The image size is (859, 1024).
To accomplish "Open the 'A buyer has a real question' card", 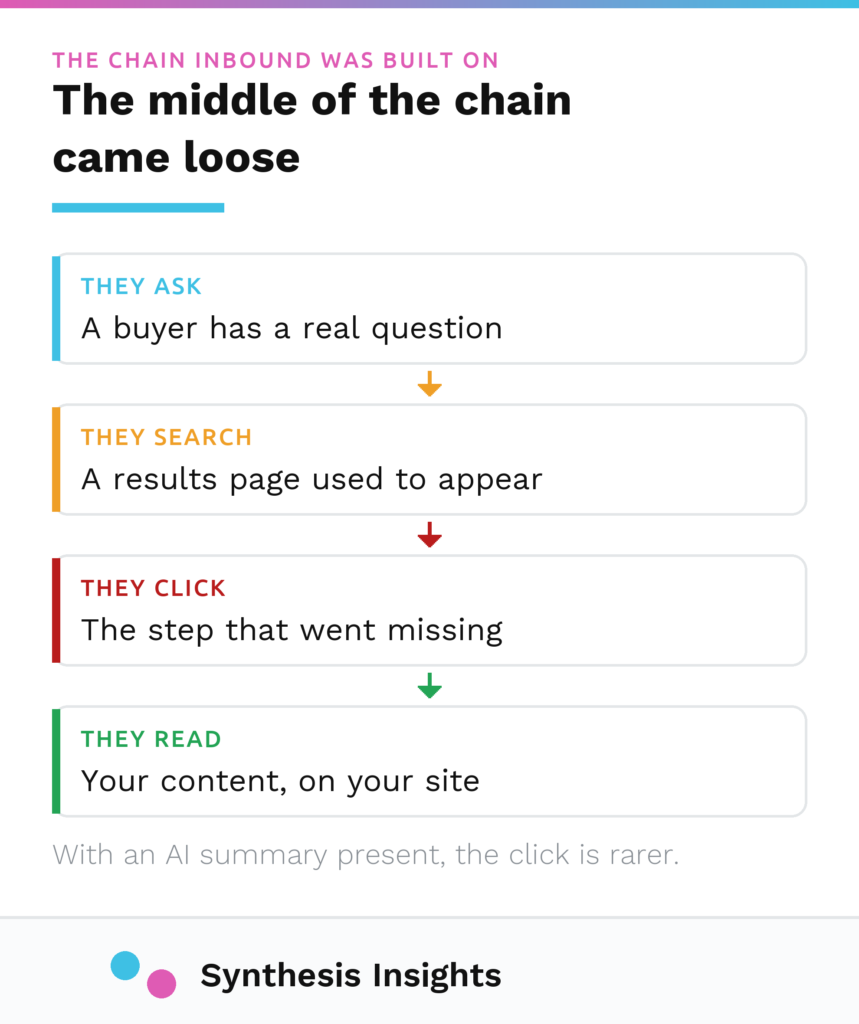I will 429,308.
